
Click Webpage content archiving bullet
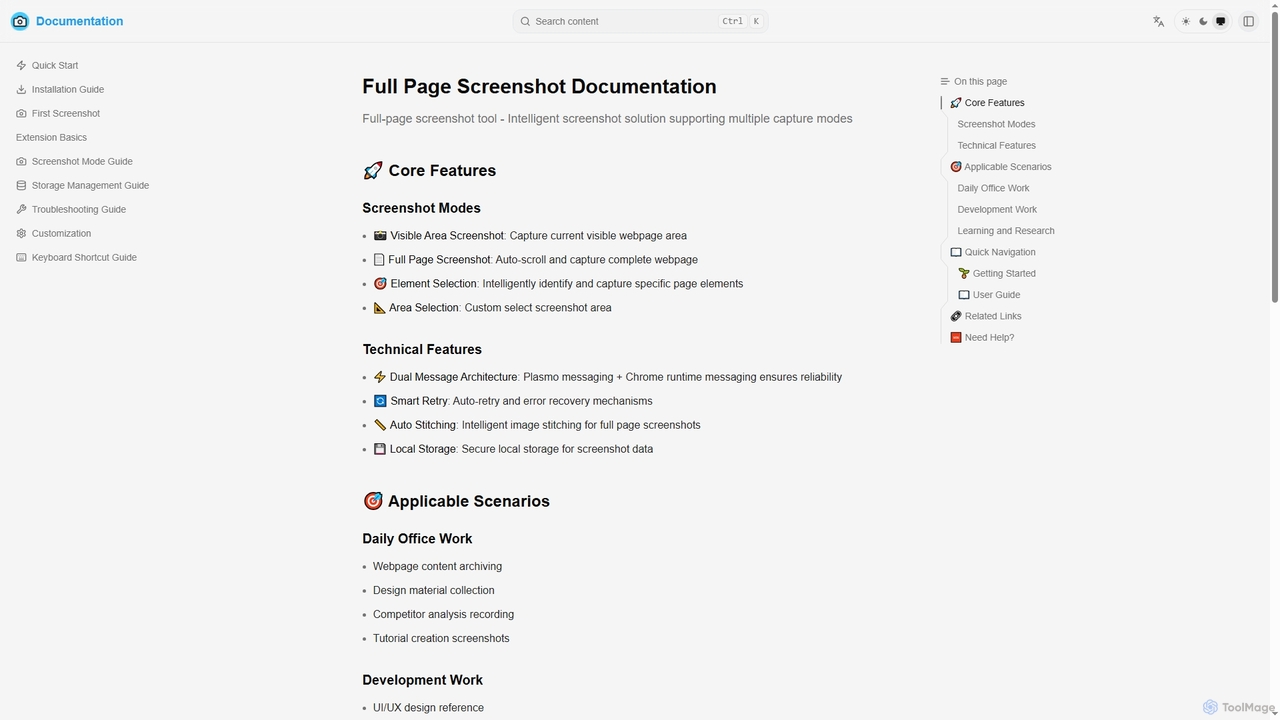pos(437,566)
